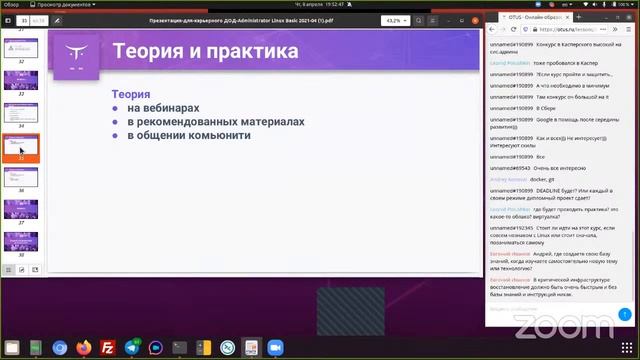Open the 43.2% zoom level dropdown
The image size is (640, 360).
pos(395,20)
